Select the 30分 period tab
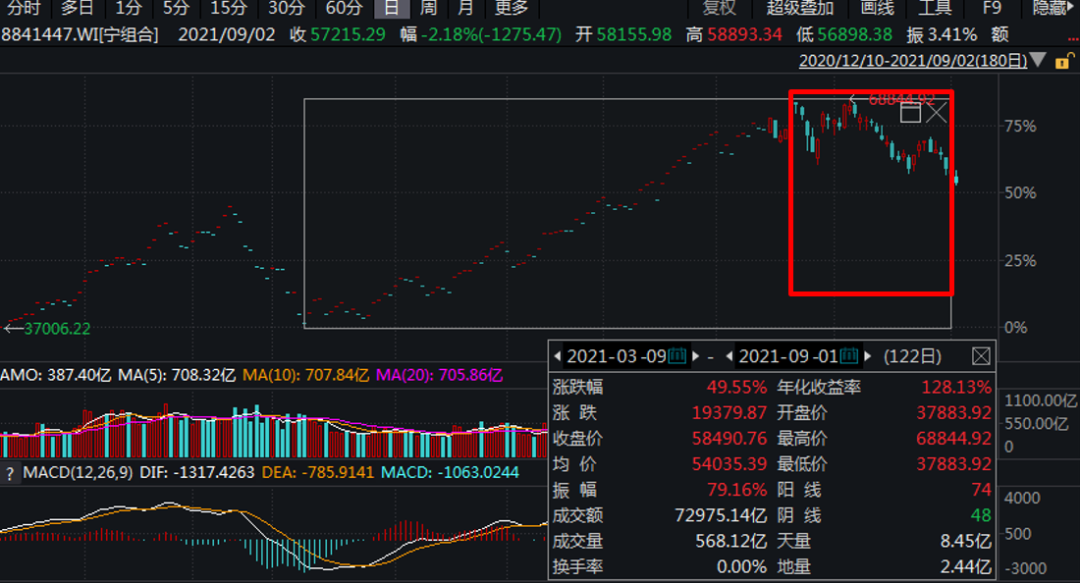 [x=287, y=8]
